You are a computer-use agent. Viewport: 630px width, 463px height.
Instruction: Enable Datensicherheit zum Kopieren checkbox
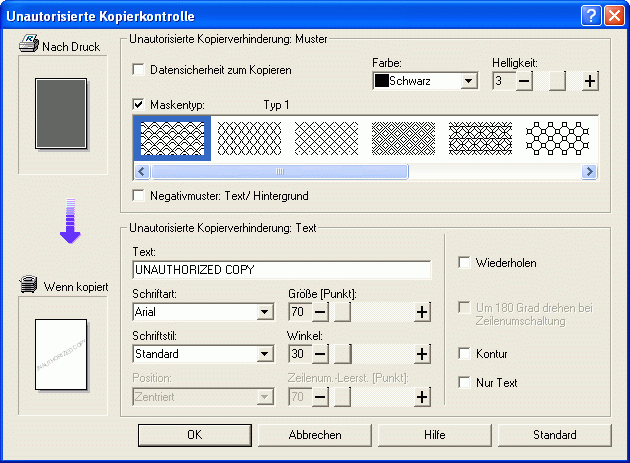[139, 70]
